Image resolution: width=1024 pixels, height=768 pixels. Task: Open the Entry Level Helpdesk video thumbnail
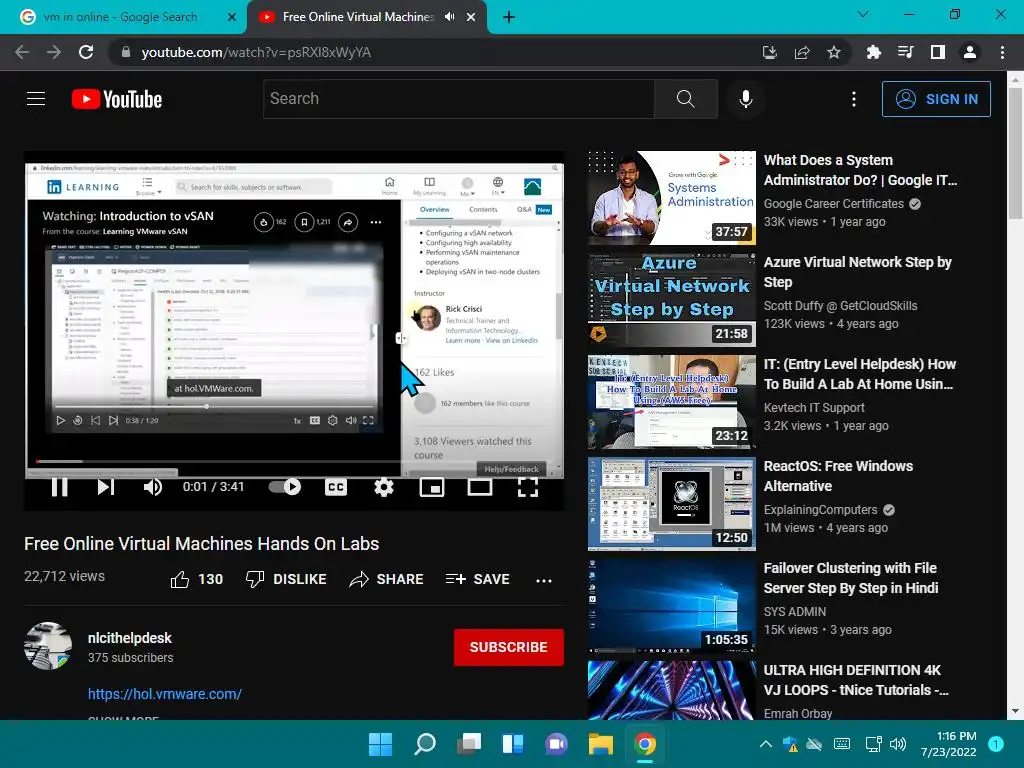(x=671, y=402)
